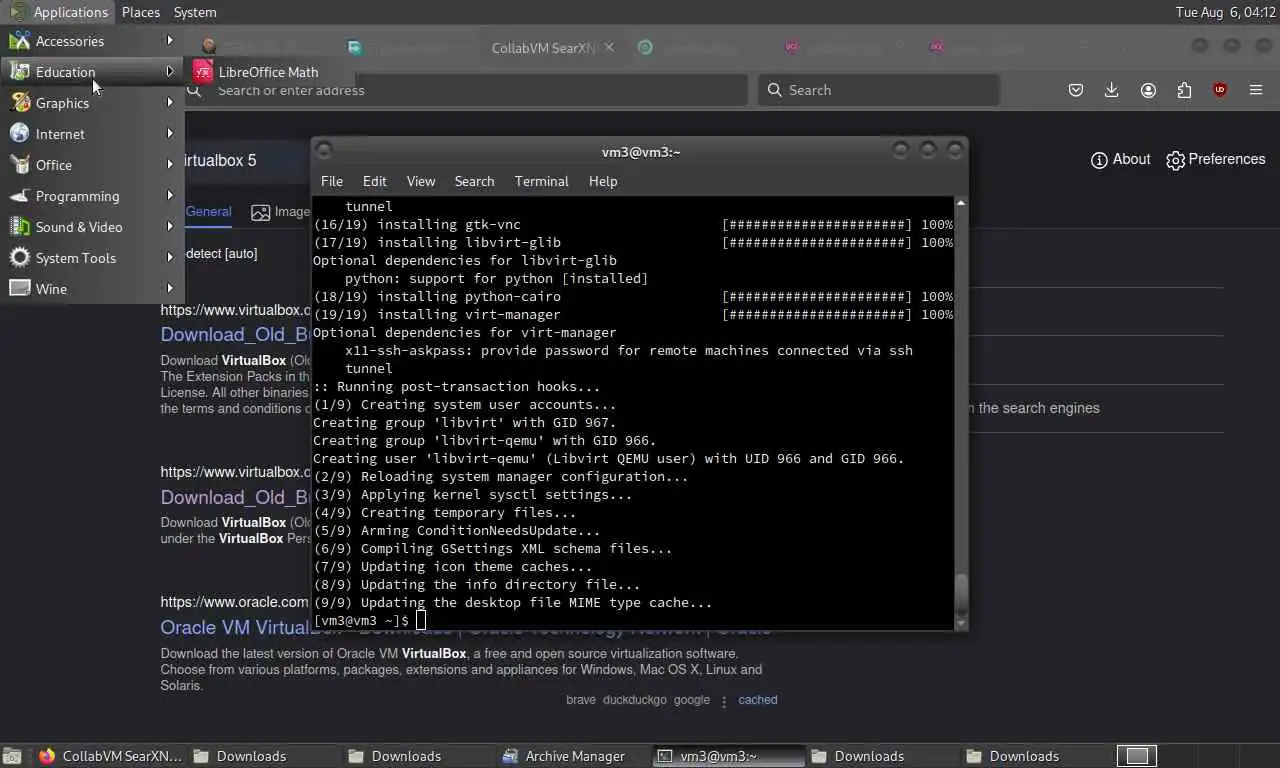Switch to Archive Manager taskbar button

(x=575, y=756)
